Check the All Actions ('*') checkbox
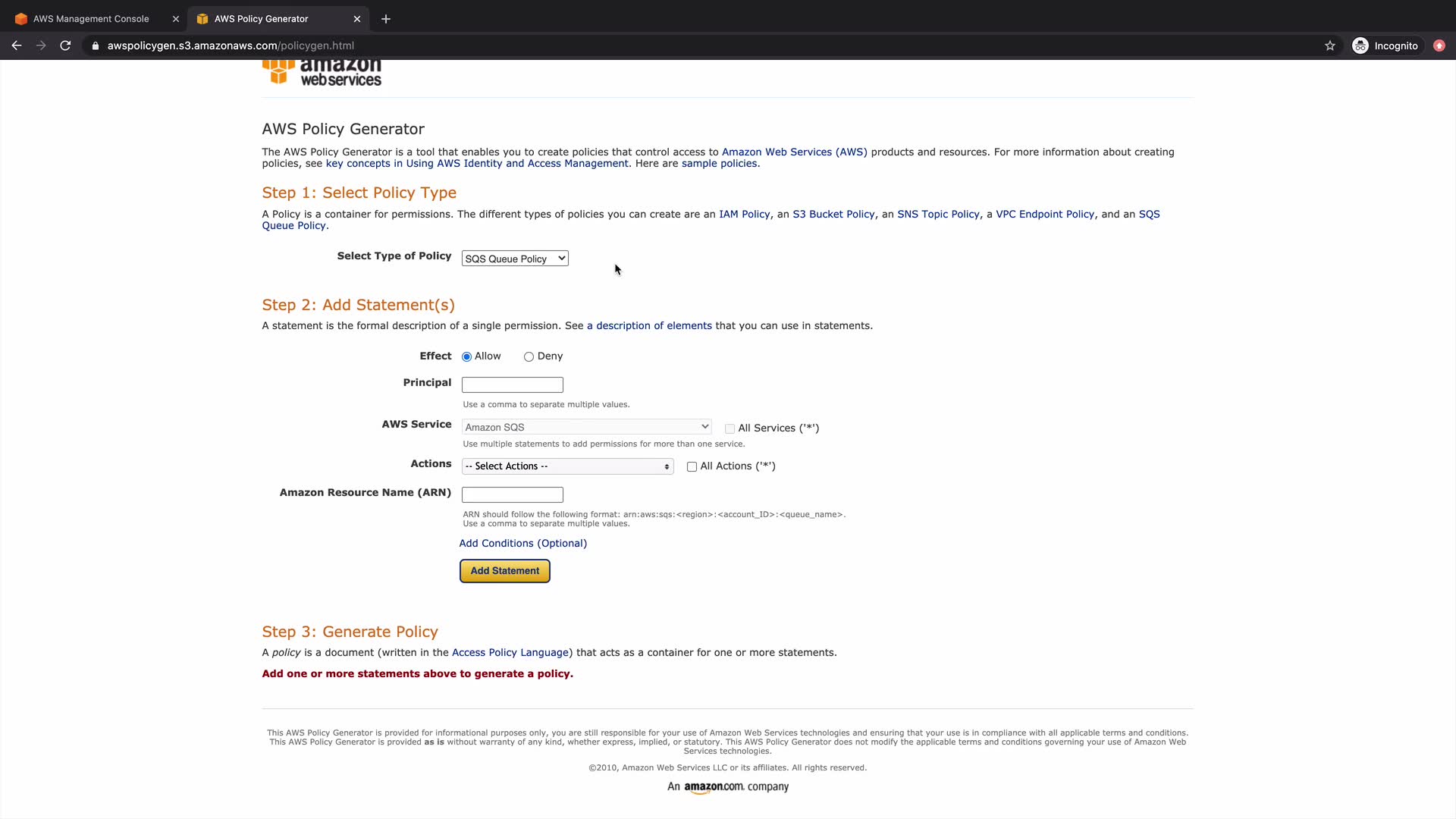The height and width of the screenshot is (819, 1456). point(692,466)
